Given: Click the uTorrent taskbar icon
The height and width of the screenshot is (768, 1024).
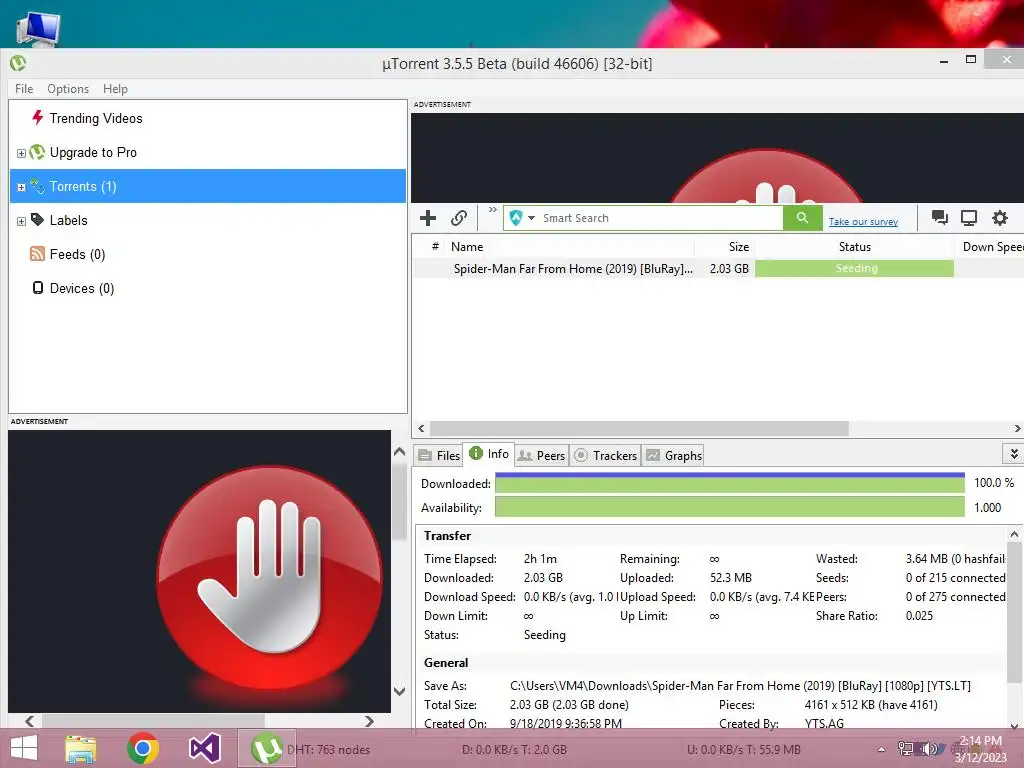Looking at the screenshot, I should point(266,748).
